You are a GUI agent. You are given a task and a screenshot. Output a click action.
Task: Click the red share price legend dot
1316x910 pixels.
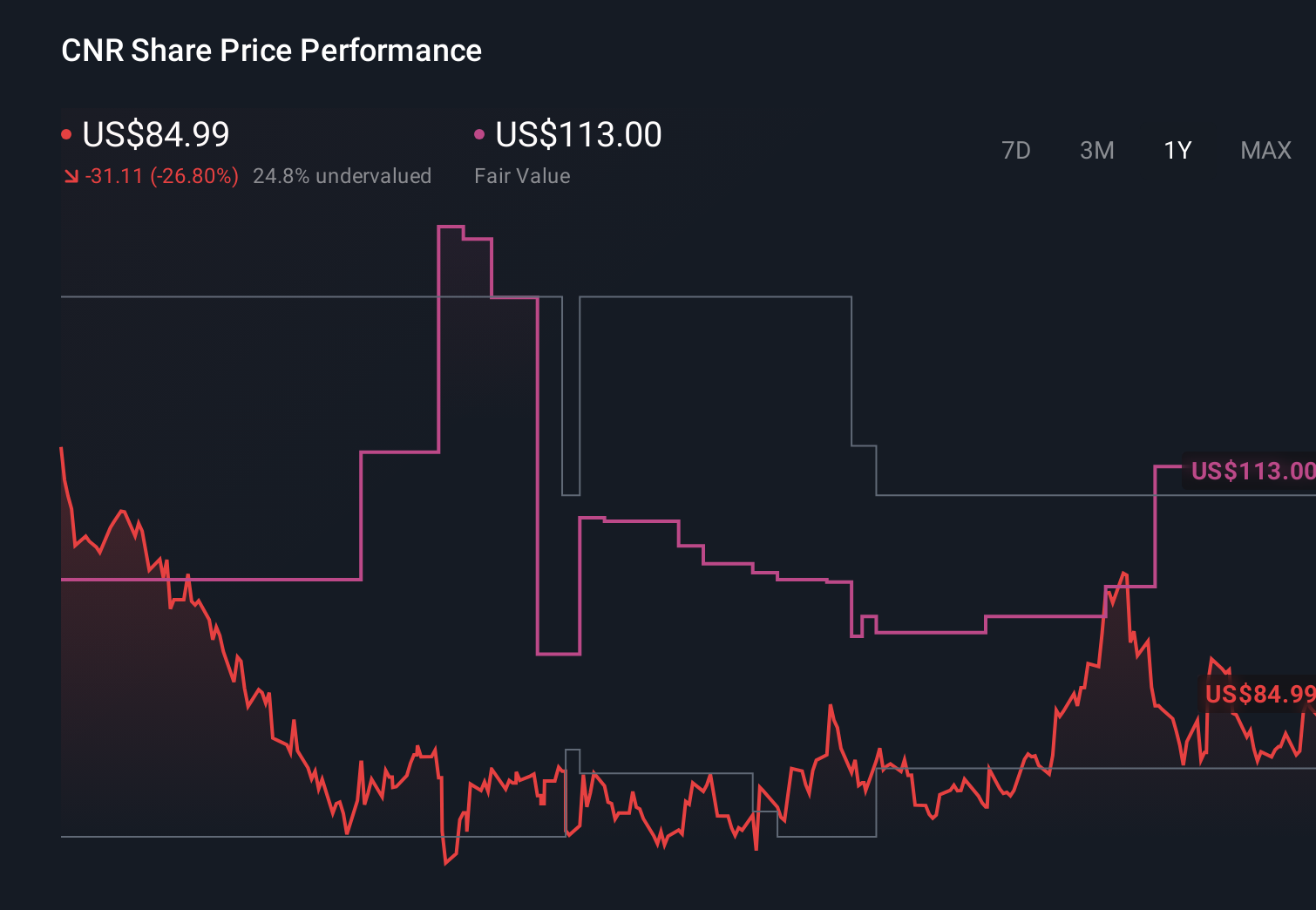[66, 132]
